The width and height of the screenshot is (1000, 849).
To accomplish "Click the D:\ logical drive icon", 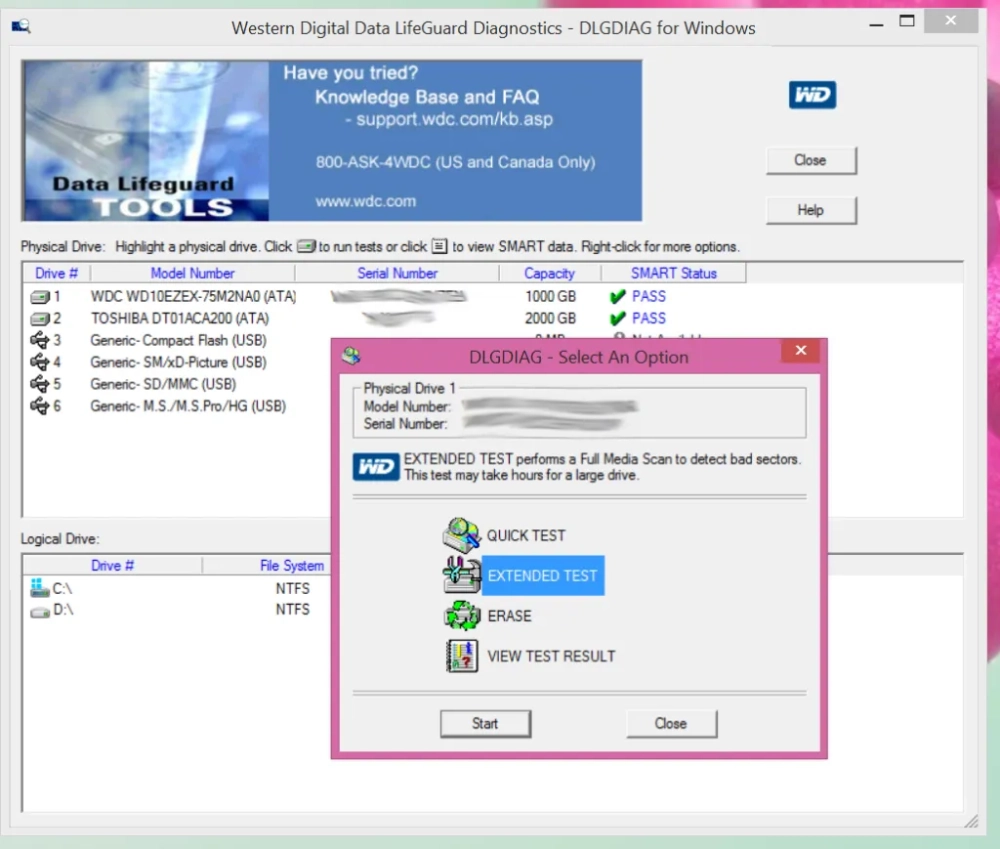I will tap(40, 612).
